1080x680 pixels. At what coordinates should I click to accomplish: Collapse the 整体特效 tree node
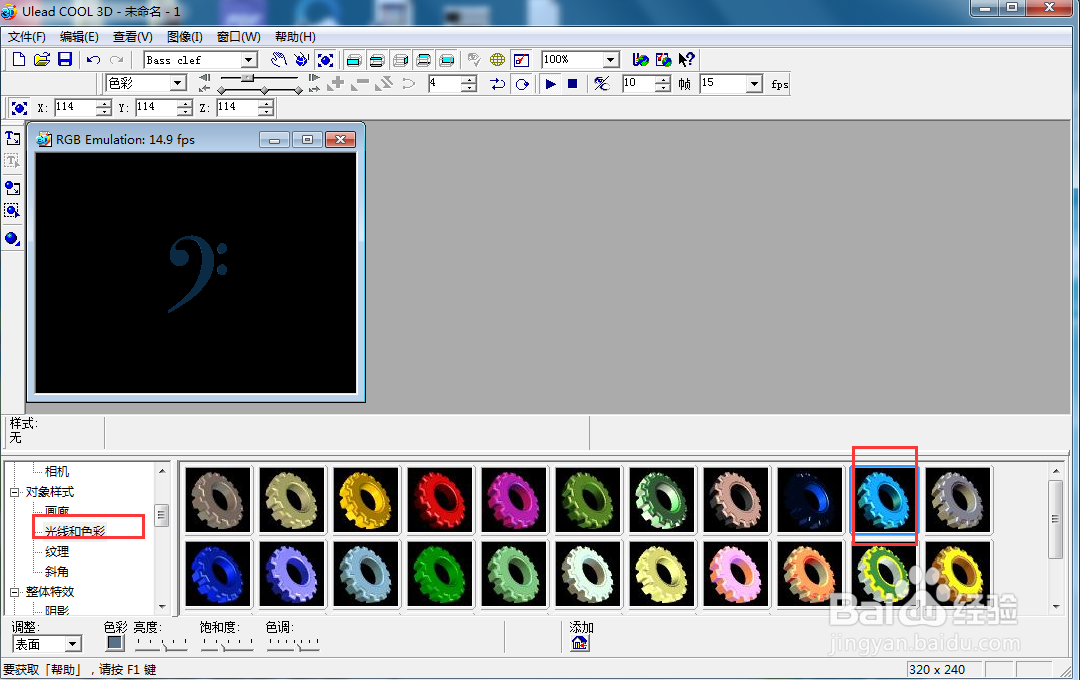pyautogui.click(x=14, y=592)
